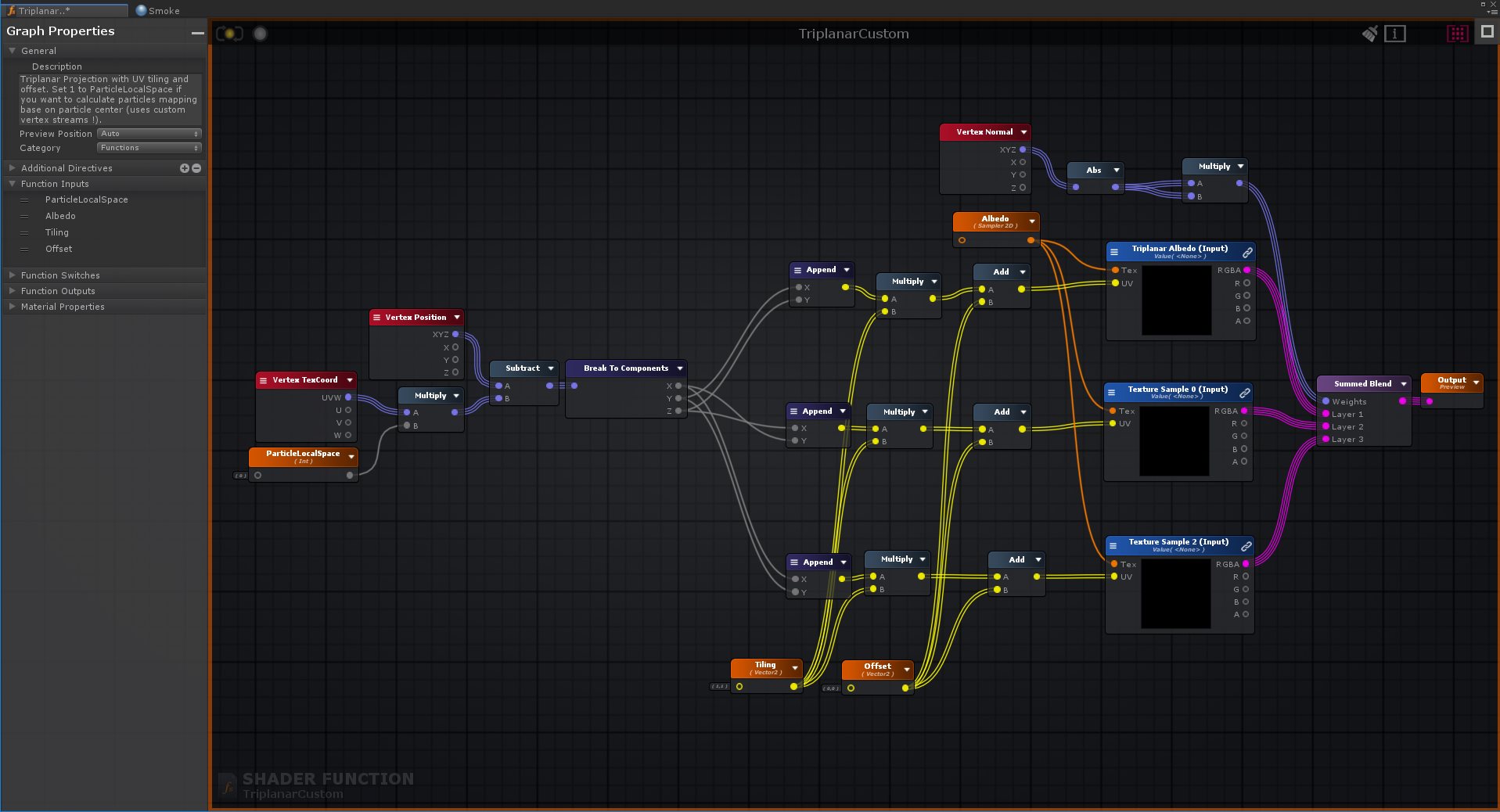The image size is (1500, 812).
Task: Select the ParticleLocalSpace Int node header
Action: 303,457
